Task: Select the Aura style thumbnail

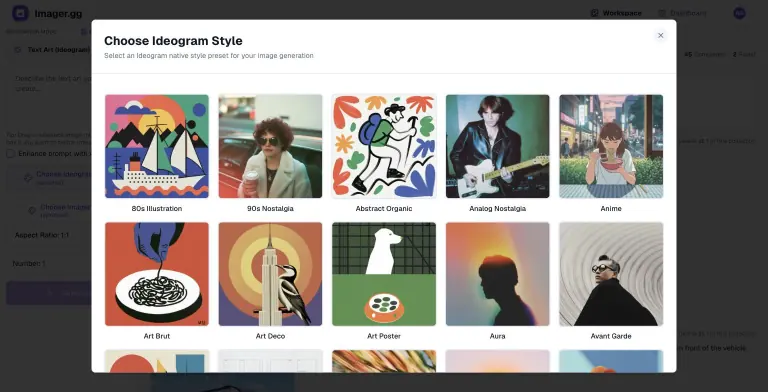Action: pos(498,274)
